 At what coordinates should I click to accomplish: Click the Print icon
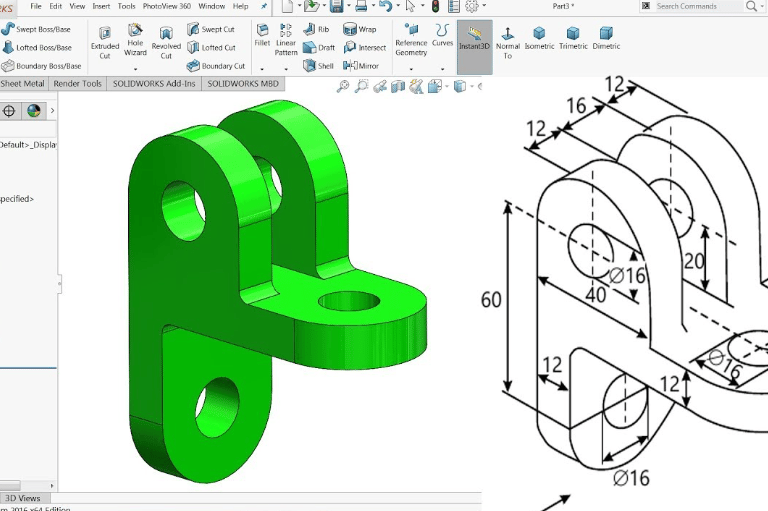361,6
